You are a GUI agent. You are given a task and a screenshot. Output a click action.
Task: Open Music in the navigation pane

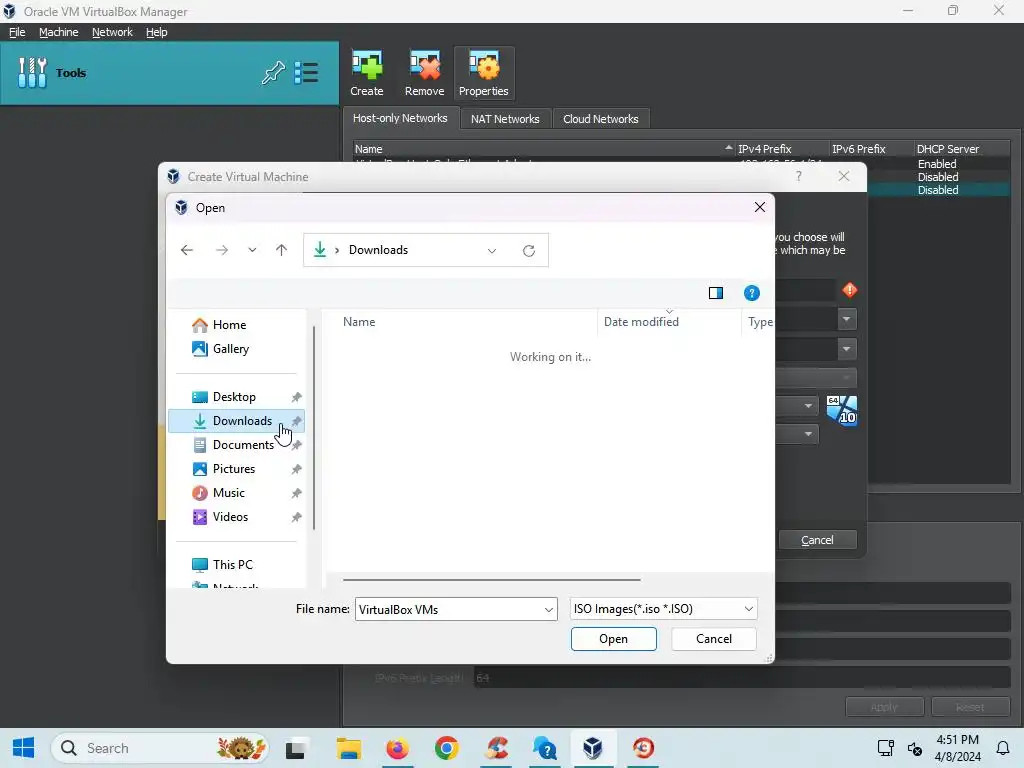237,493
